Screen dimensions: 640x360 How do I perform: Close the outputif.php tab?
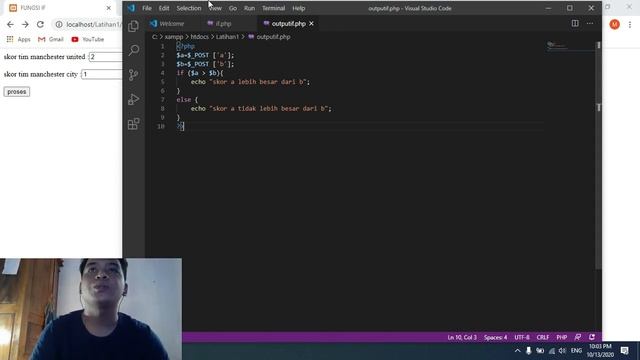pos(311,24)
